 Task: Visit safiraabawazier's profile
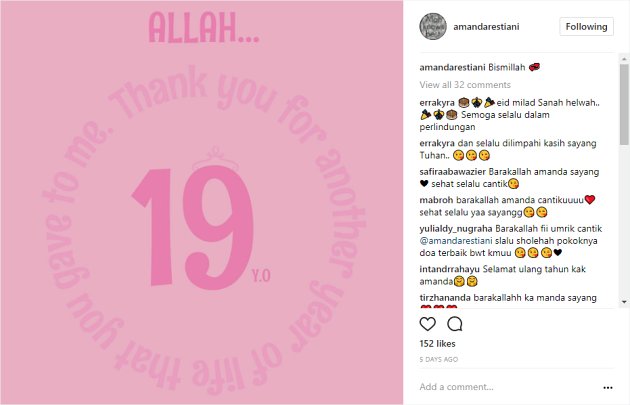coord(452,172)
